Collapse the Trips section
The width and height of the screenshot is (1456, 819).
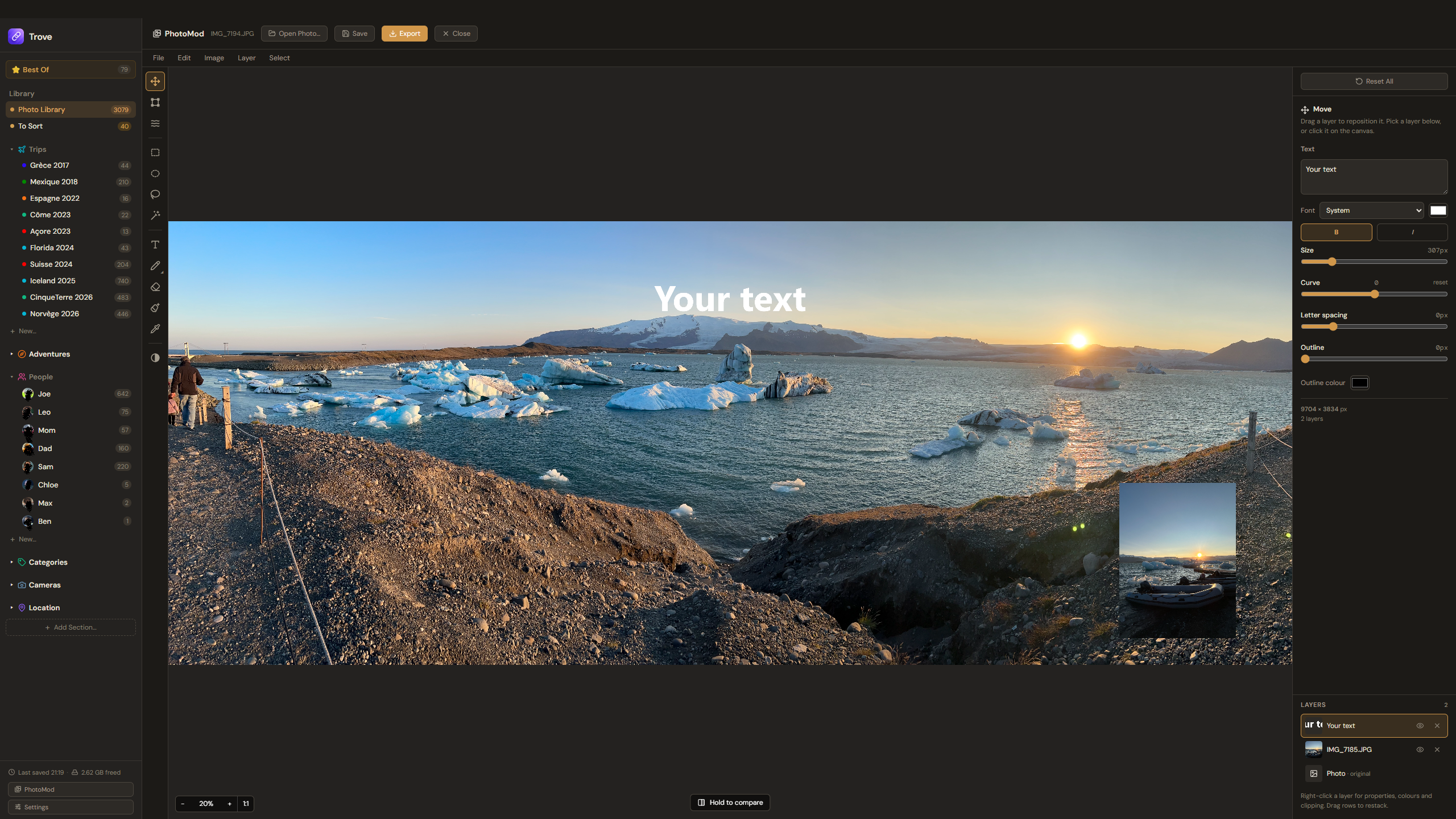coord(11,150)
